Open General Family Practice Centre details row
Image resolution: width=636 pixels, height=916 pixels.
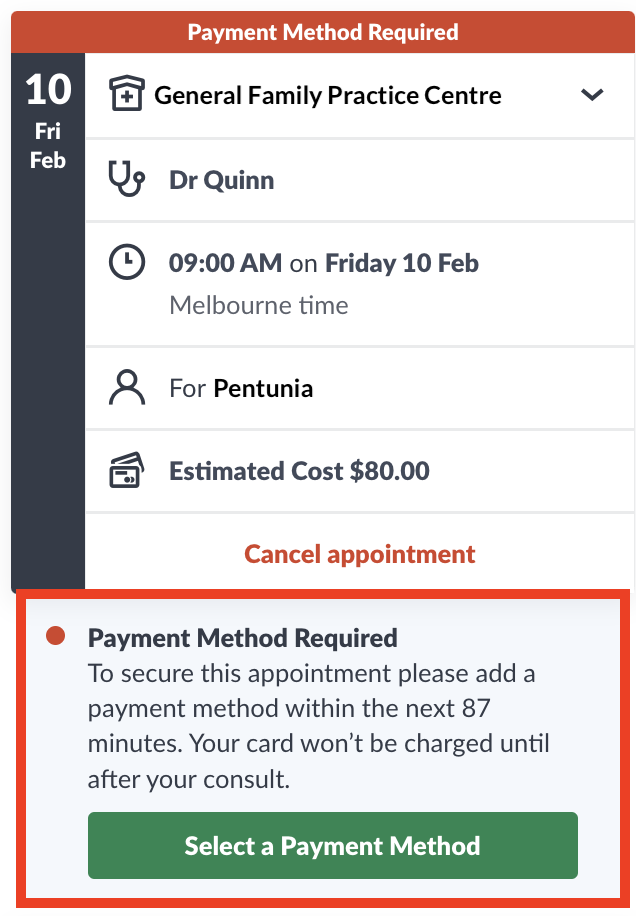click(360, 95)
